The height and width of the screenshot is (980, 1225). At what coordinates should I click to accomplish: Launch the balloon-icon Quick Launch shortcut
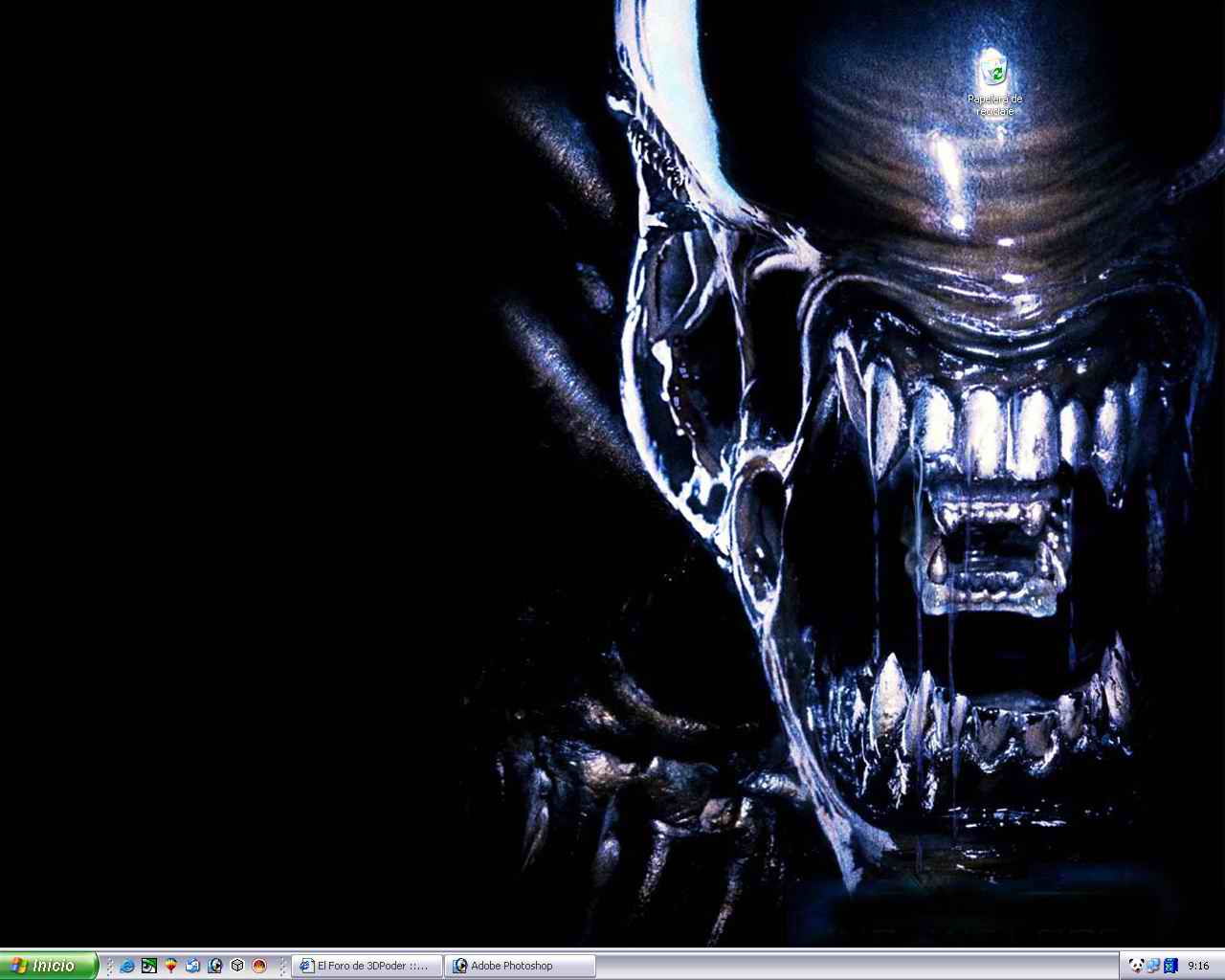tap(171, 966)
